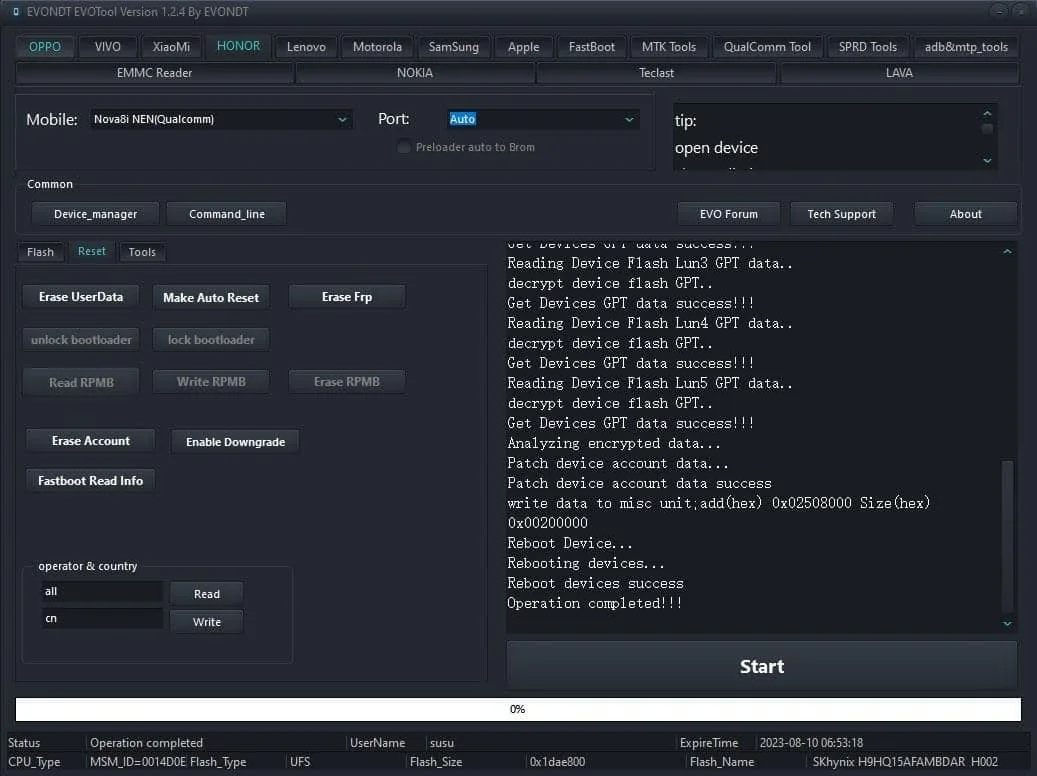Open the QualComm Tool tab

767,47
